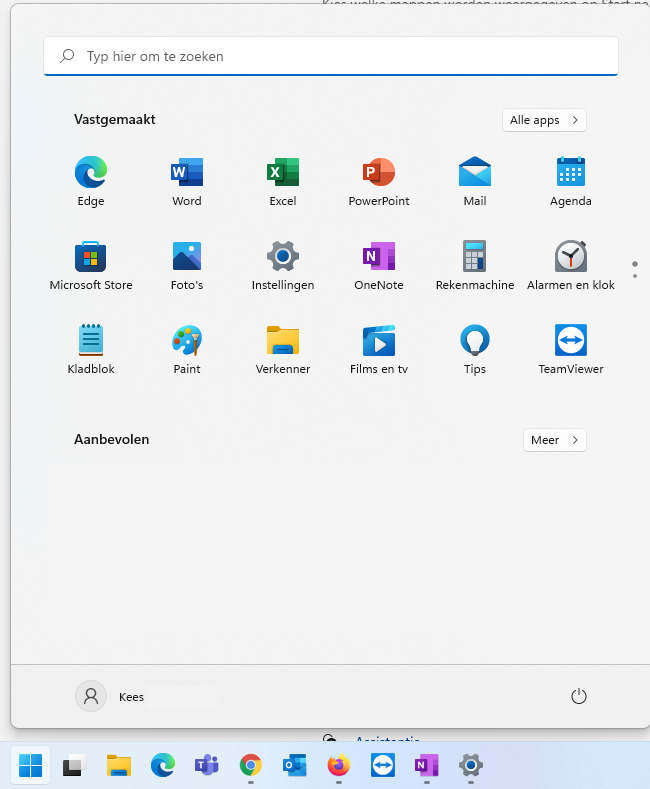Open File Explorer from the taskbar
This screenshot has height=789, width=650.
click(119, 765)
